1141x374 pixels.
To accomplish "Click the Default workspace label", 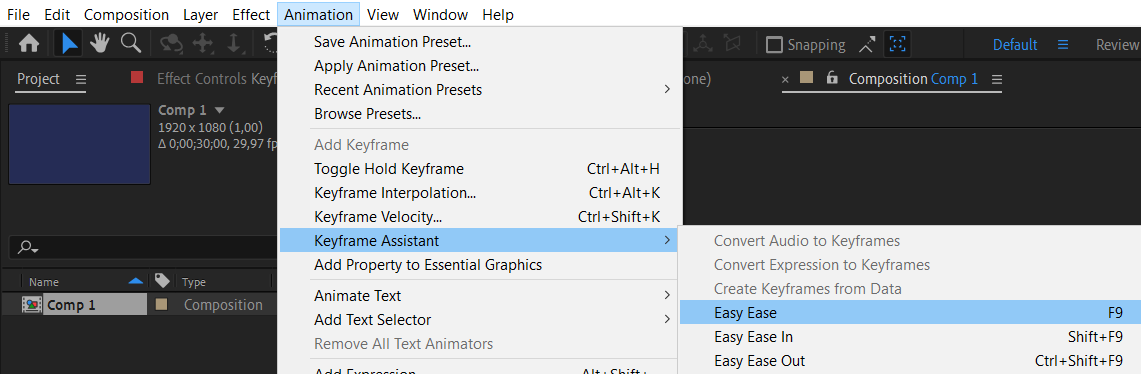I will pyautogui.click(x=1014, y=44).
